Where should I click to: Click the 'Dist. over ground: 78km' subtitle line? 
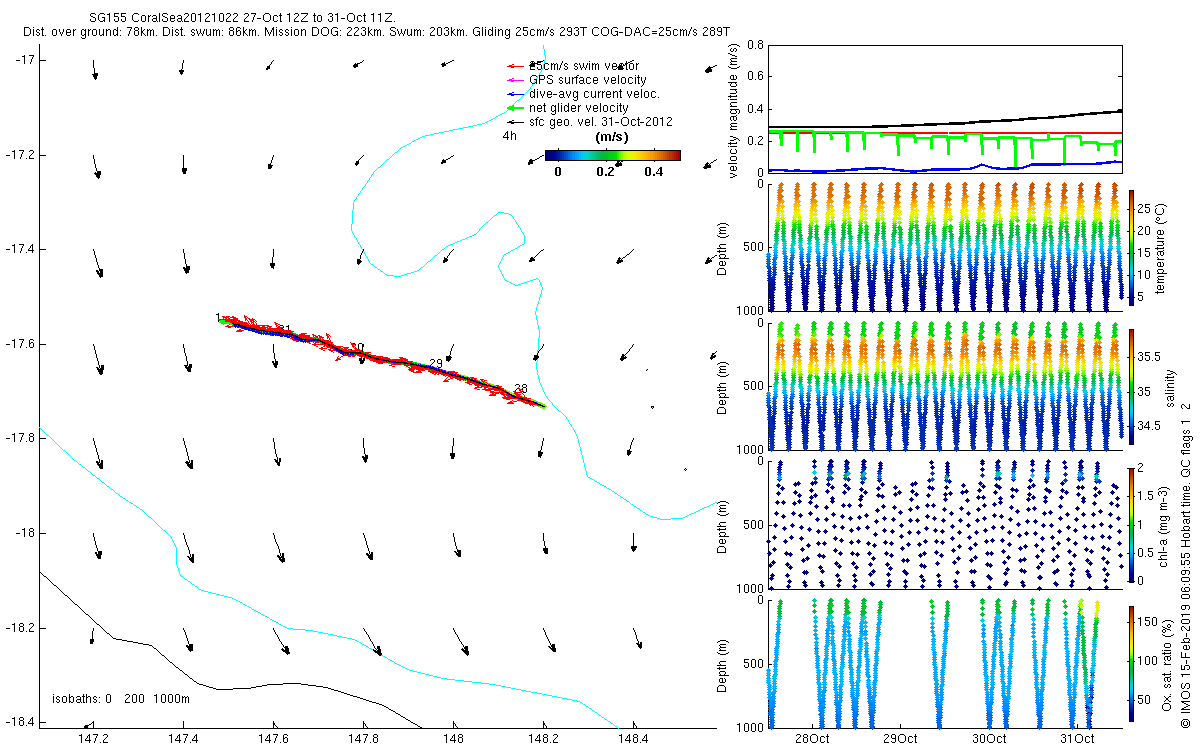click(x=377, y=33)
